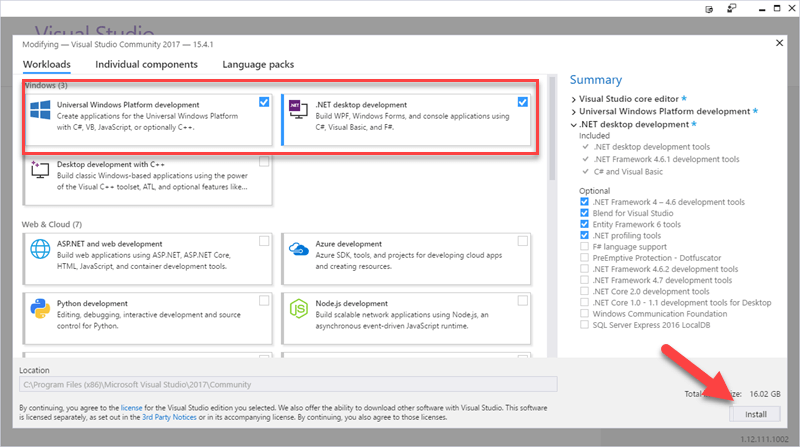The width and height of the screenshot is (800, 447).
Task: Enable the Azure development workload checkbox
Action: coord(522,241)
